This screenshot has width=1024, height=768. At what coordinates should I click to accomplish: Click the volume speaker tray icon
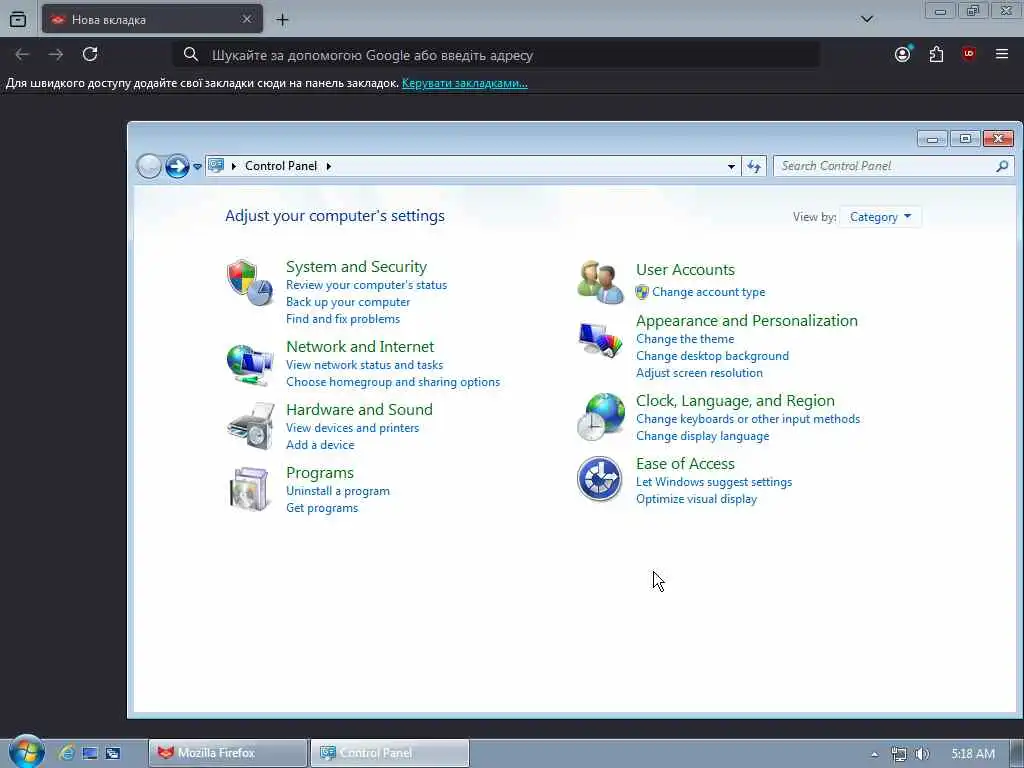coord(922,754)
